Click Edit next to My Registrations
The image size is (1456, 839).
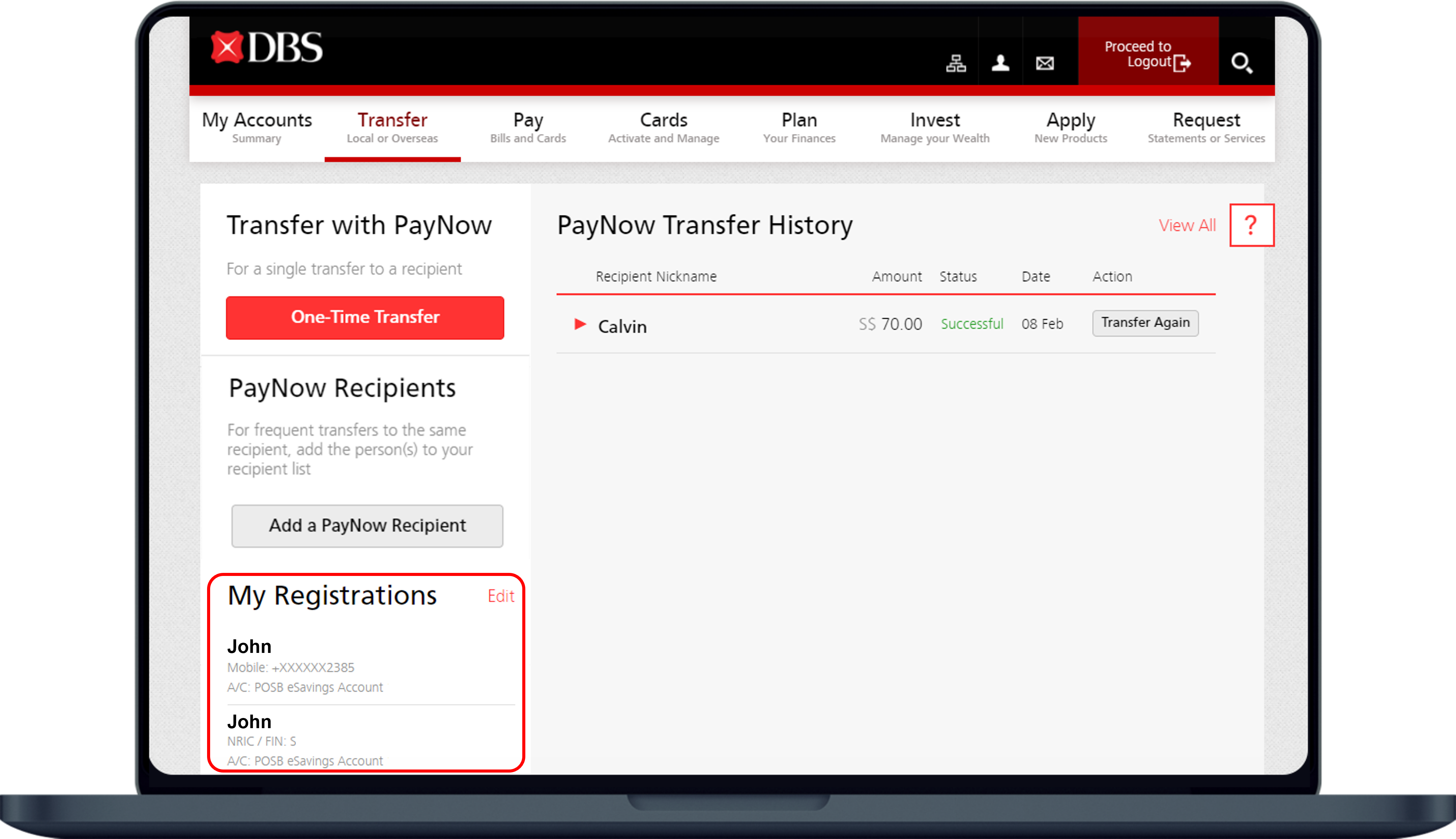[x=501, y=596]
